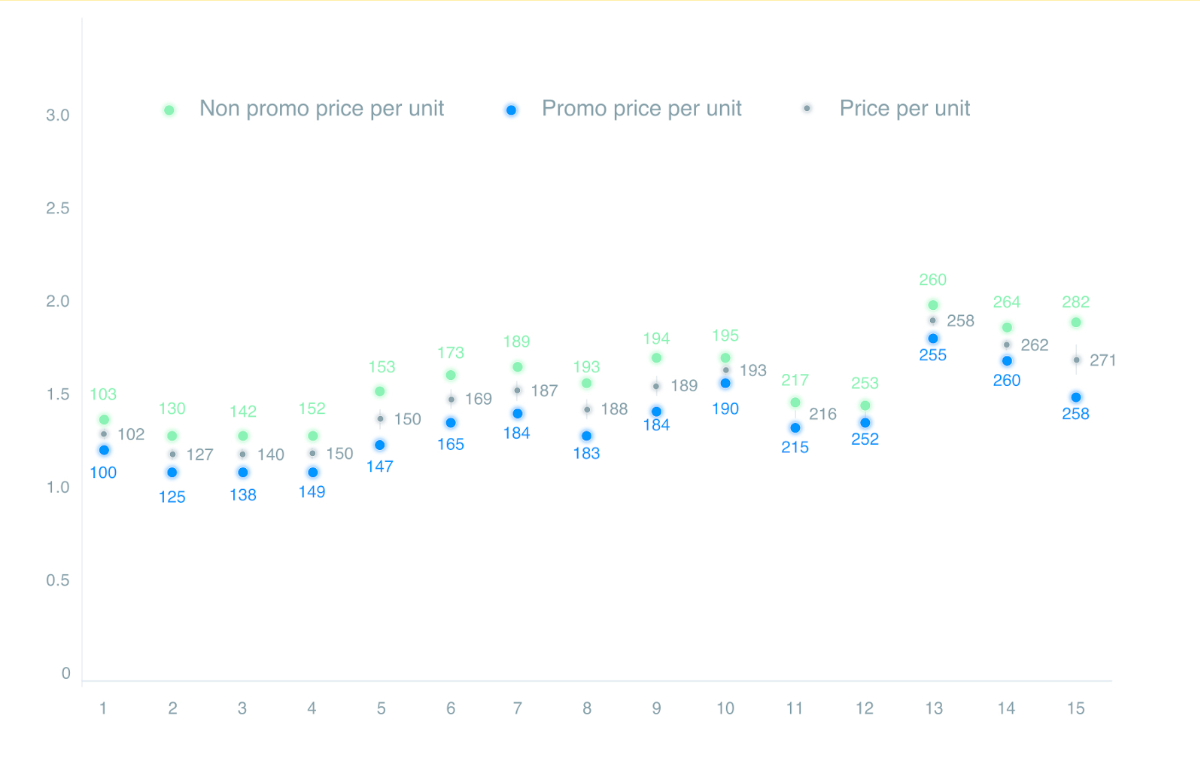Toggle the Promo price per unit legend
Image resolution: width=1200 pixels, height=758 pixels.
pos(624,109)
